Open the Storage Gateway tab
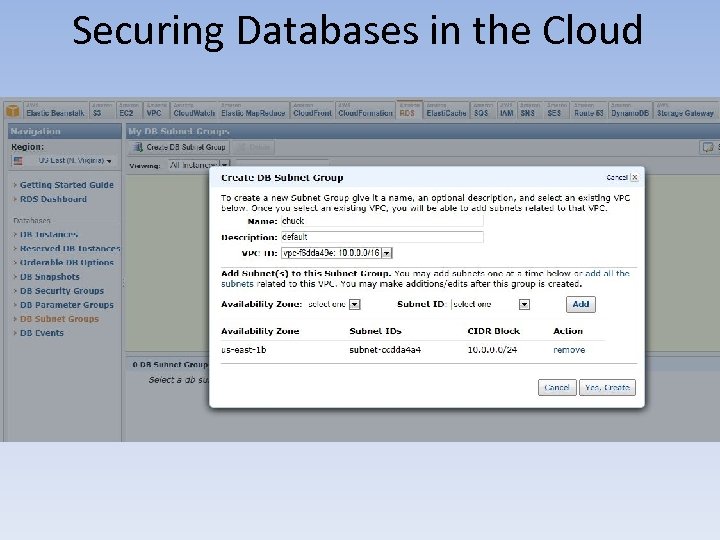Image resolution: width=720 pixels, height=540 pixels. click(x=685, y=110)
